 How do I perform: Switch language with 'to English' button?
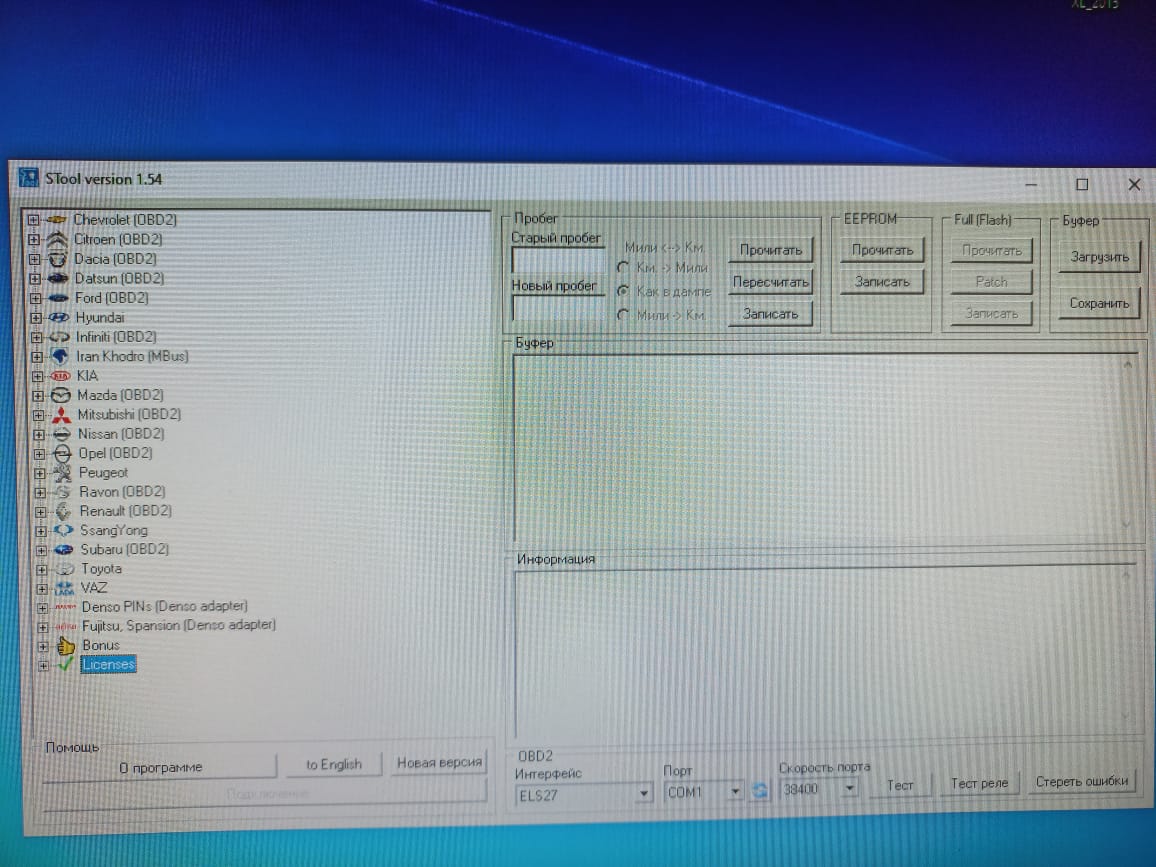click(x=333, y=765)
